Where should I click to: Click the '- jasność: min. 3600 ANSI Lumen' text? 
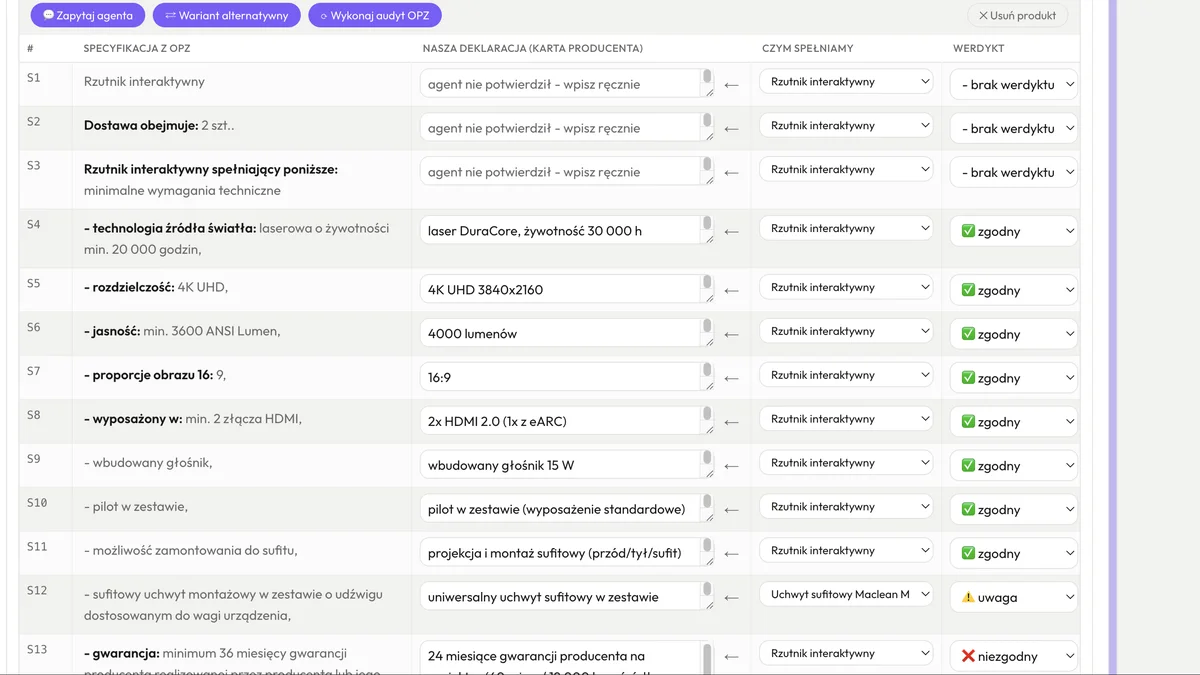(182, 331)
